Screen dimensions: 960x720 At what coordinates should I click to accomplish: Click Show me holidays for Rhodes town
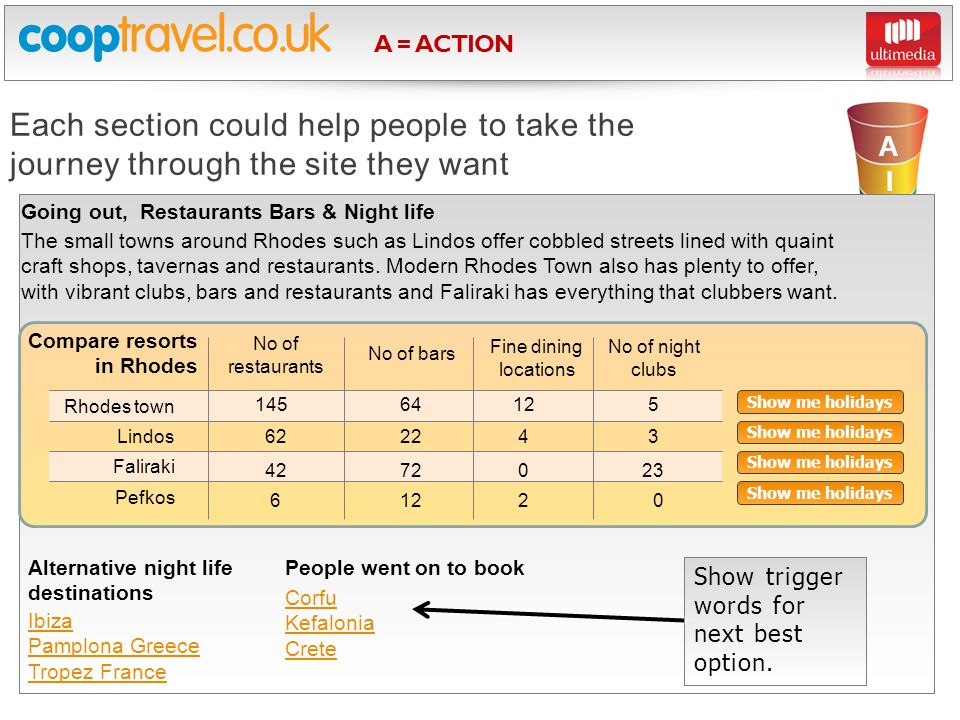(820, 402)
